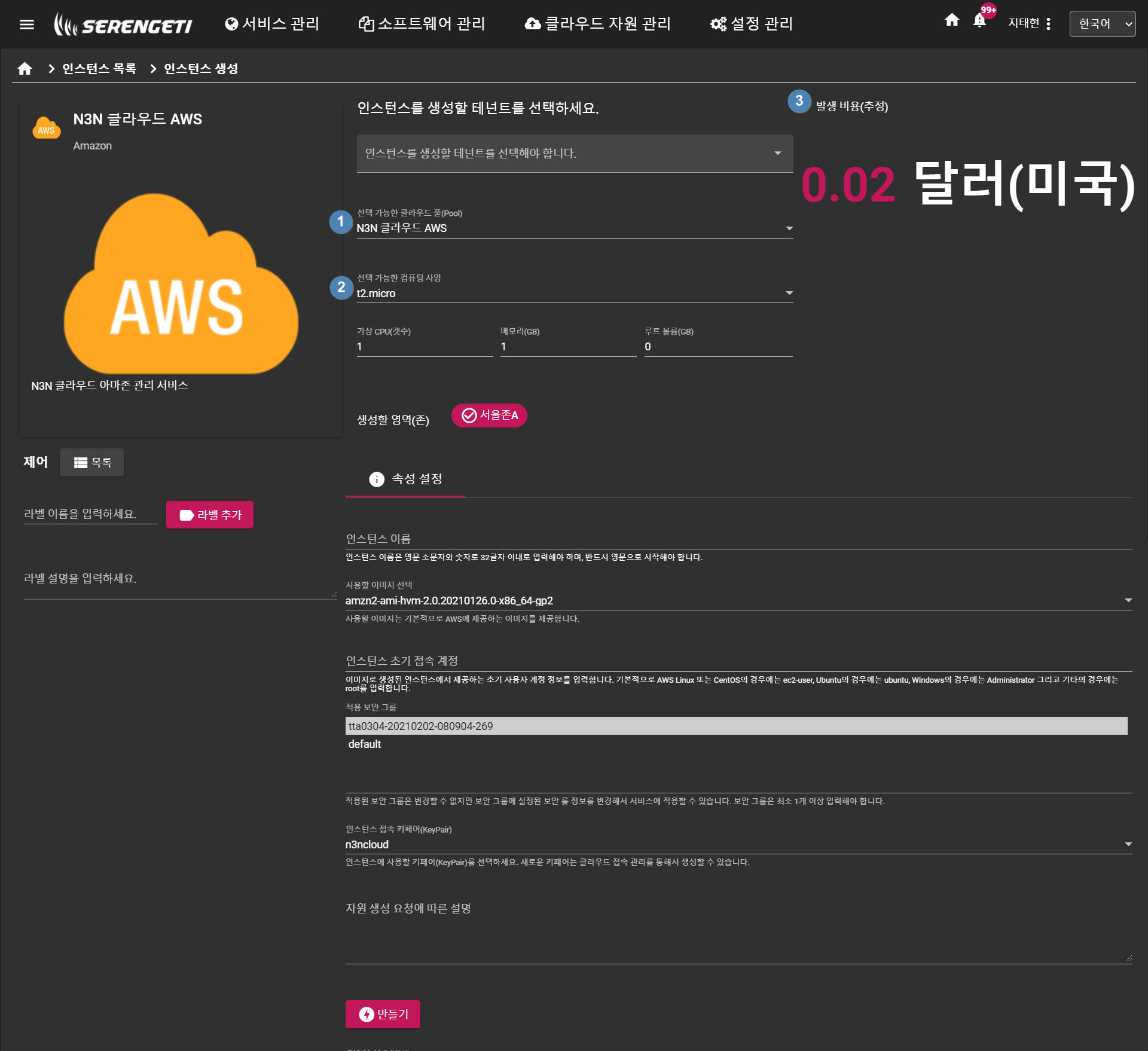This screenshot has width=1148, height=1051.
Task: Click the 인스턴스 이름 input field
Action: 738,539
